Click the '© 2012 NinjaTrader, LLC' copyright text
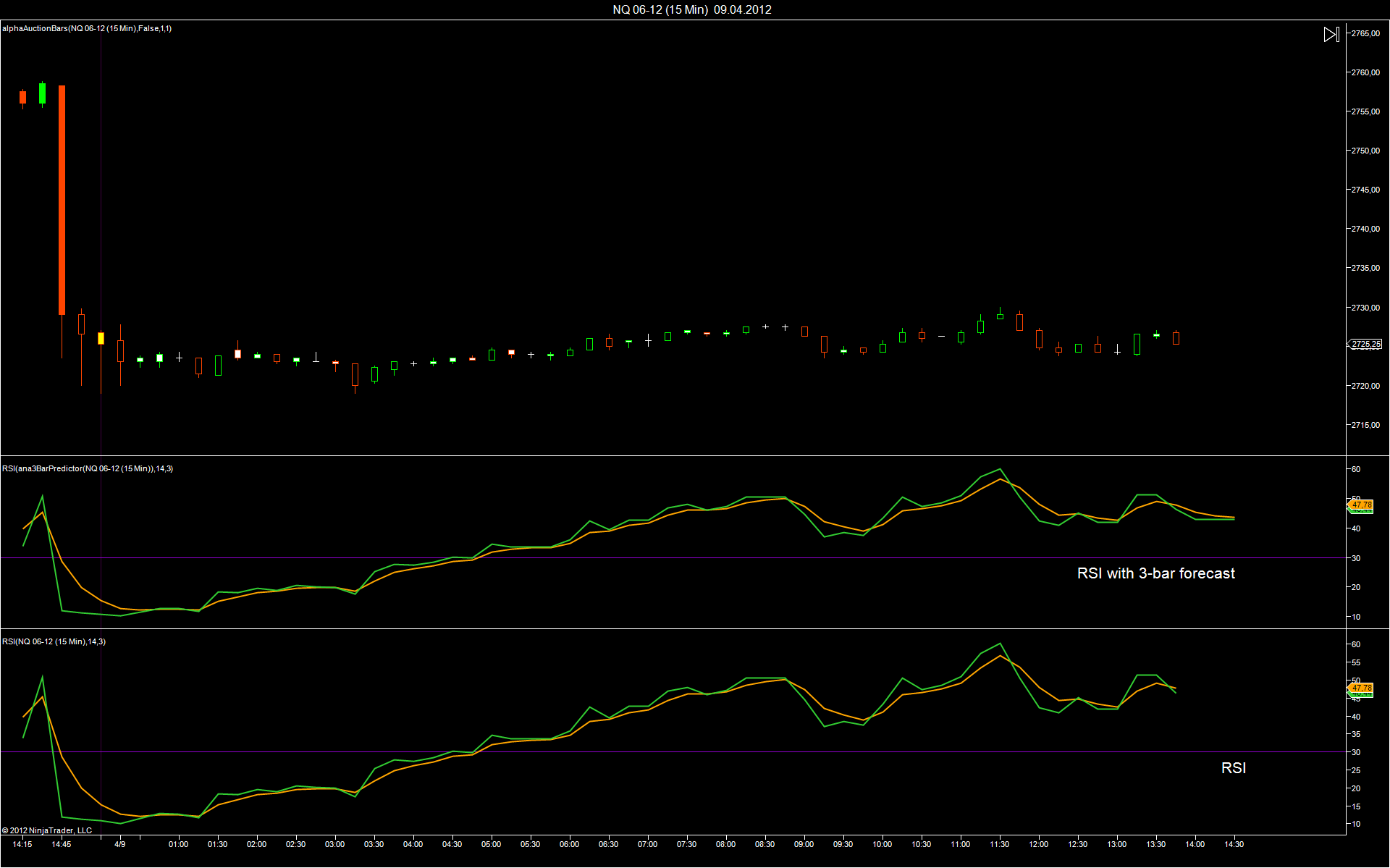Image resolution: width=1390 pixels, height=868 pixels. [x=47, y=830]
